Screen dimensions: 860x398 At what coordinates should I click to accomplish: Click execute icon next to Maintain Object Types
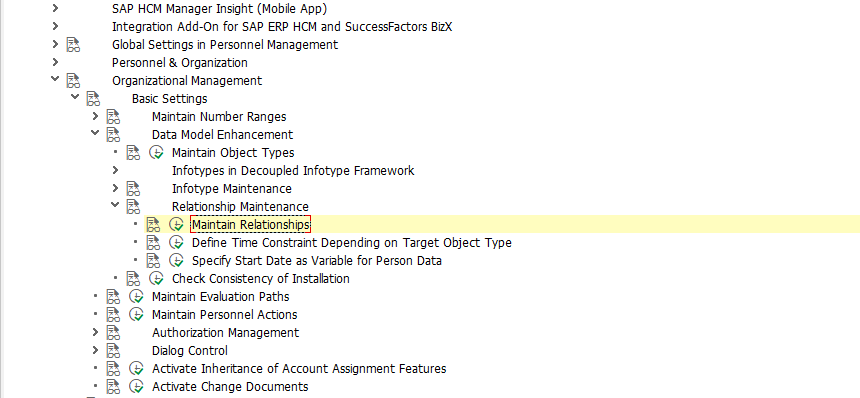(x=156, y=153)
